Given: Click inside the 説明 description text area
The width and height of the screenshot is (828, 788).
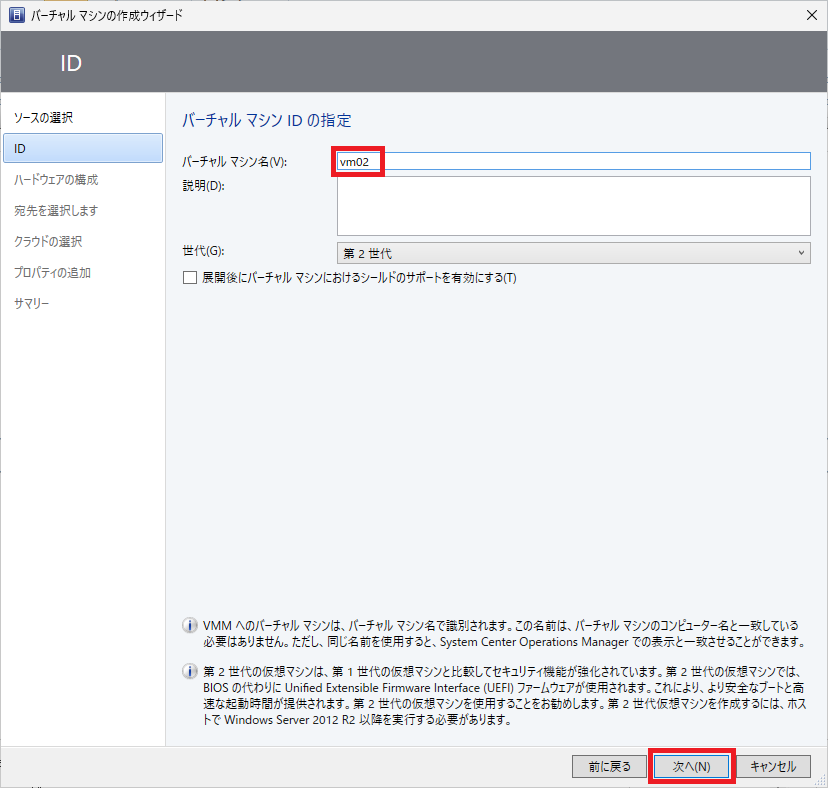Looking at the screenshot, I should click(x=573, y=205).
